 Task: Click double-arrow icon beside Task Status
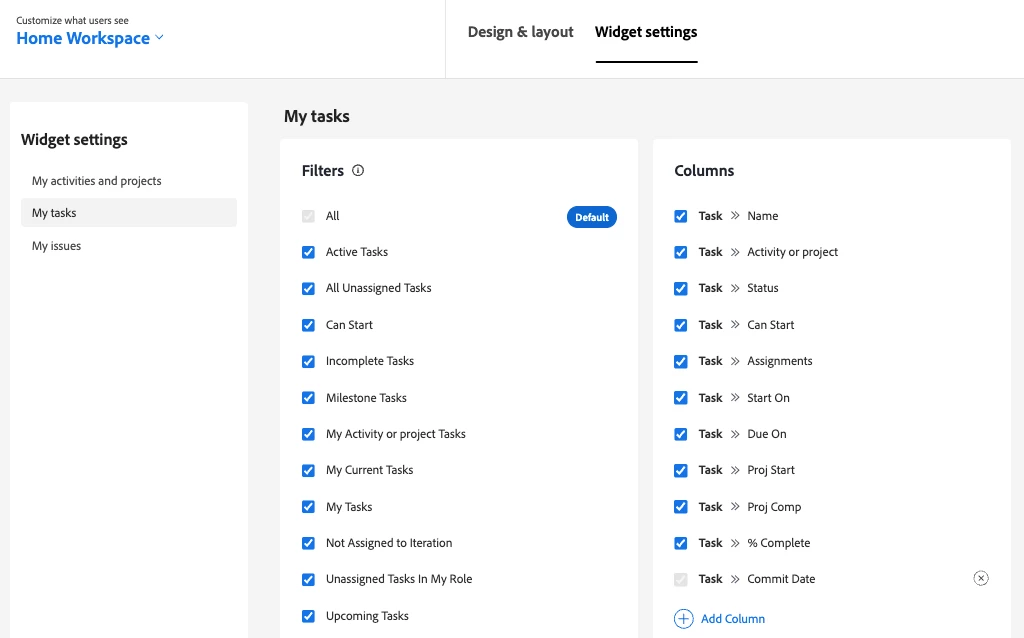(x=735, y=288)
